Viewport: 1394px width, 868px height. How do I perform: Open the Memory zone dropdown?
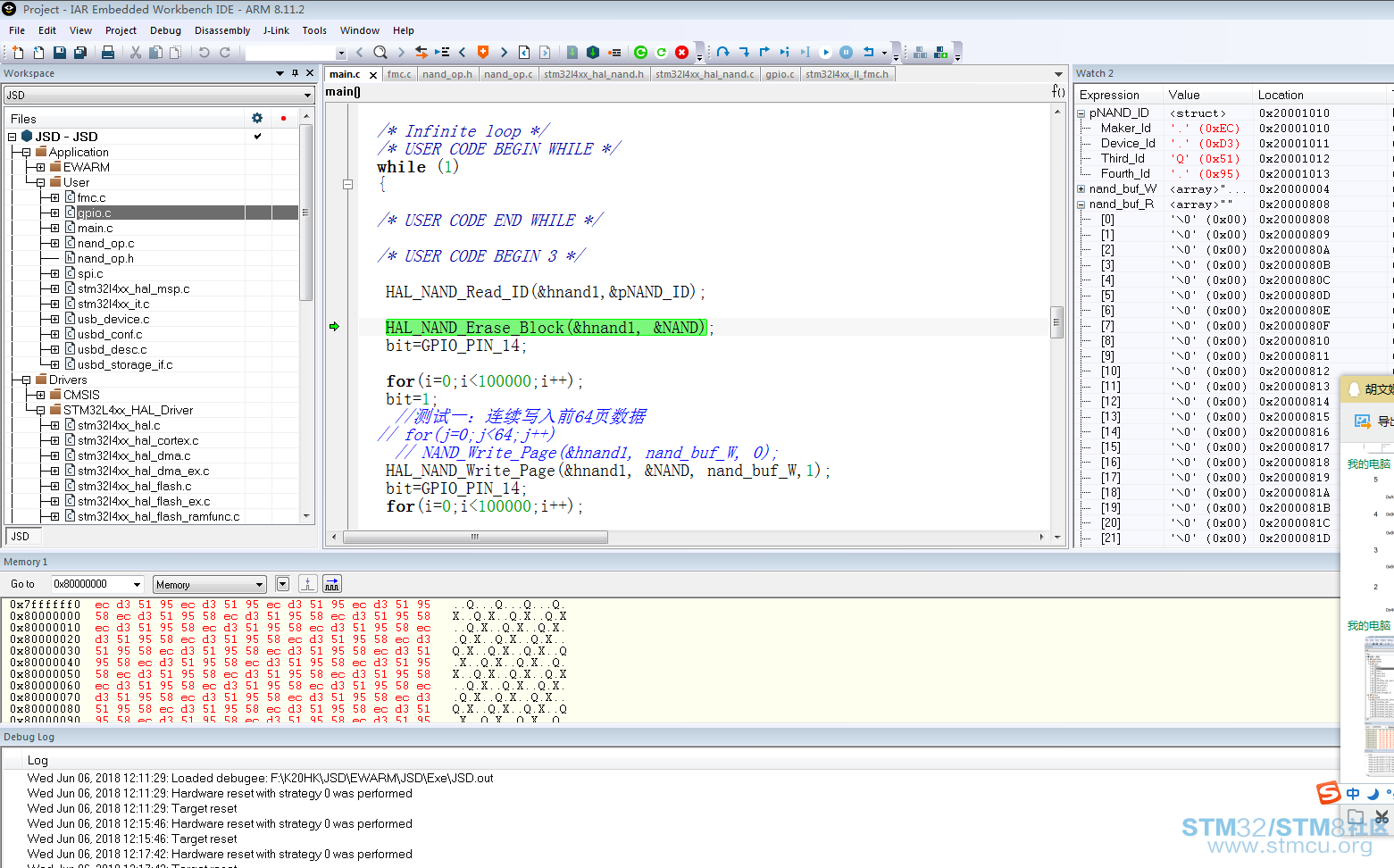point(259,584)
